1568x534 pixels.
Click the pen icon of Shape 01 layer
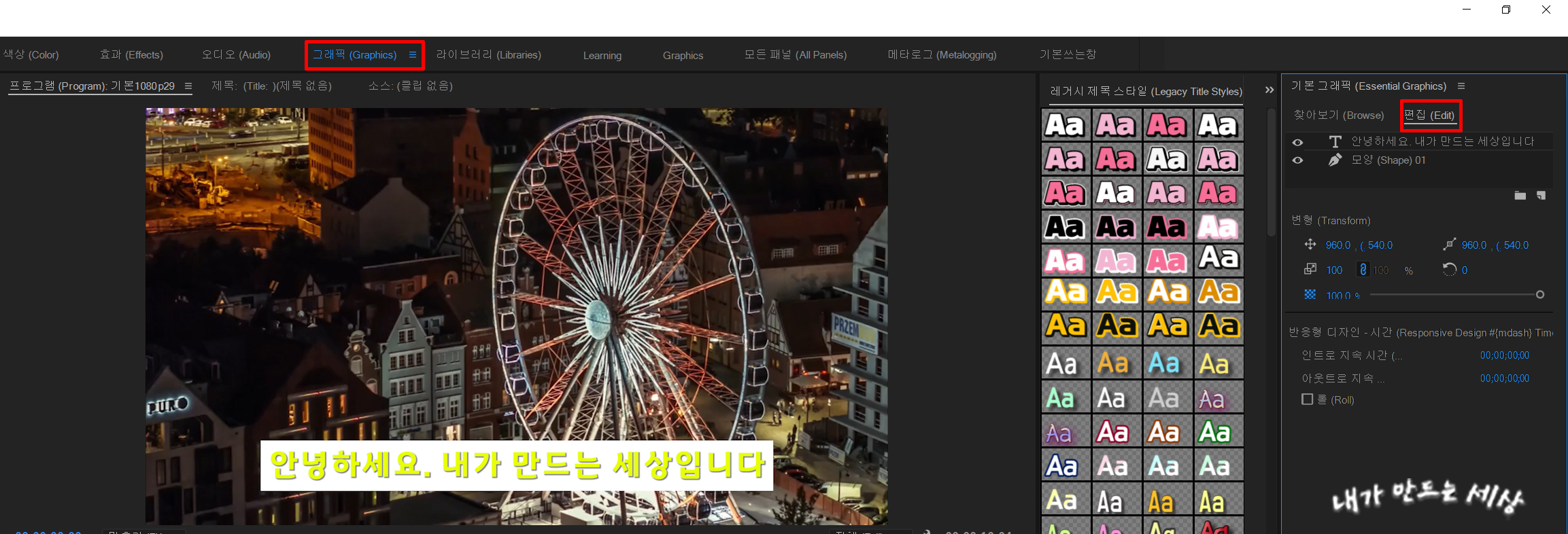(1335, 160)
